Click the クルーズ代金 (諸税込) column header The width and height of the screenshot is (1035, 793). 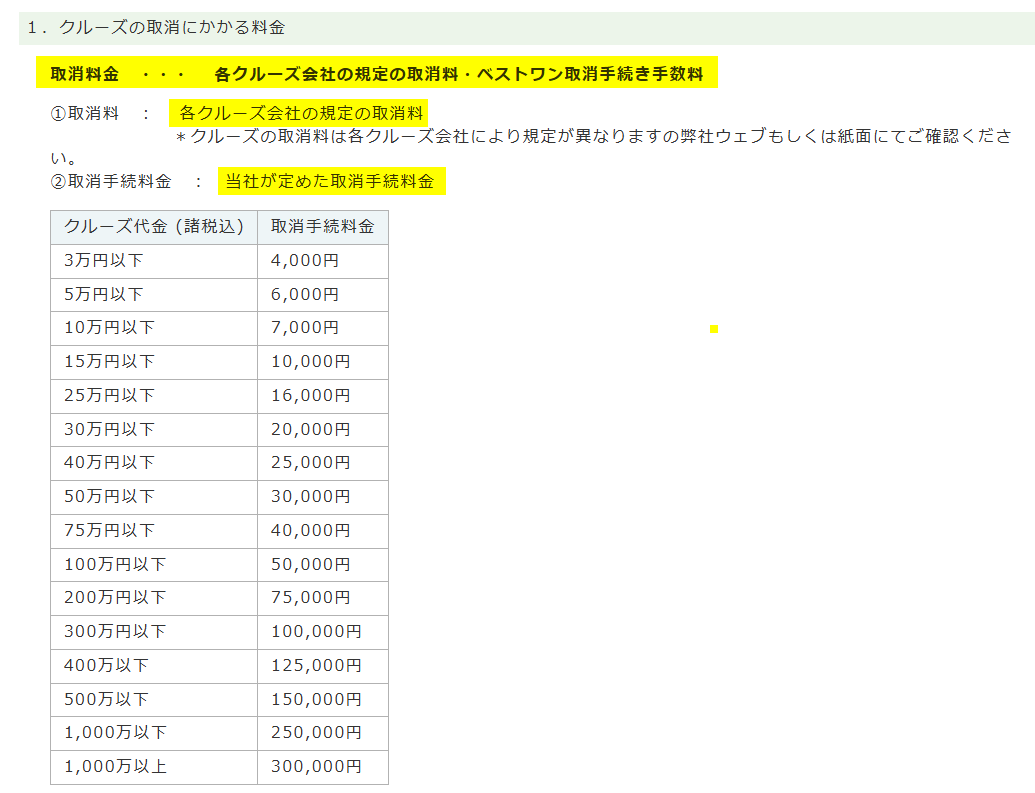pos(154,227)
